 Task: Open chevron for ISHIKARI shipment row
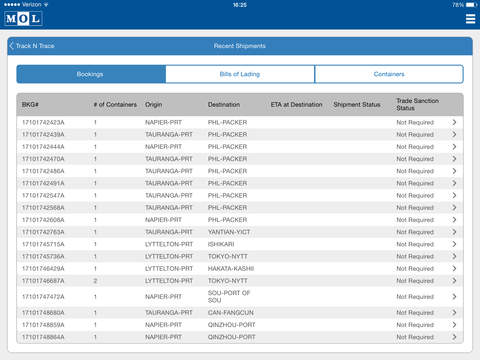click(454, 244)
